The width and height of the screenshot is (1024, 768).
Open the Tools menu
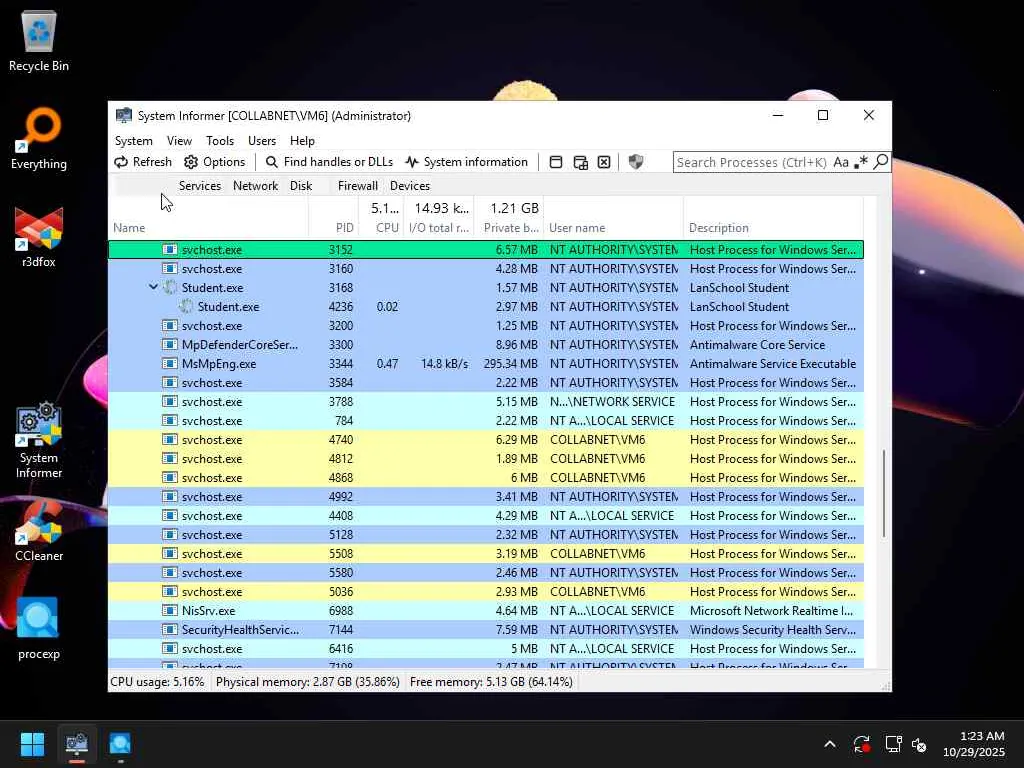pos(219,140)
